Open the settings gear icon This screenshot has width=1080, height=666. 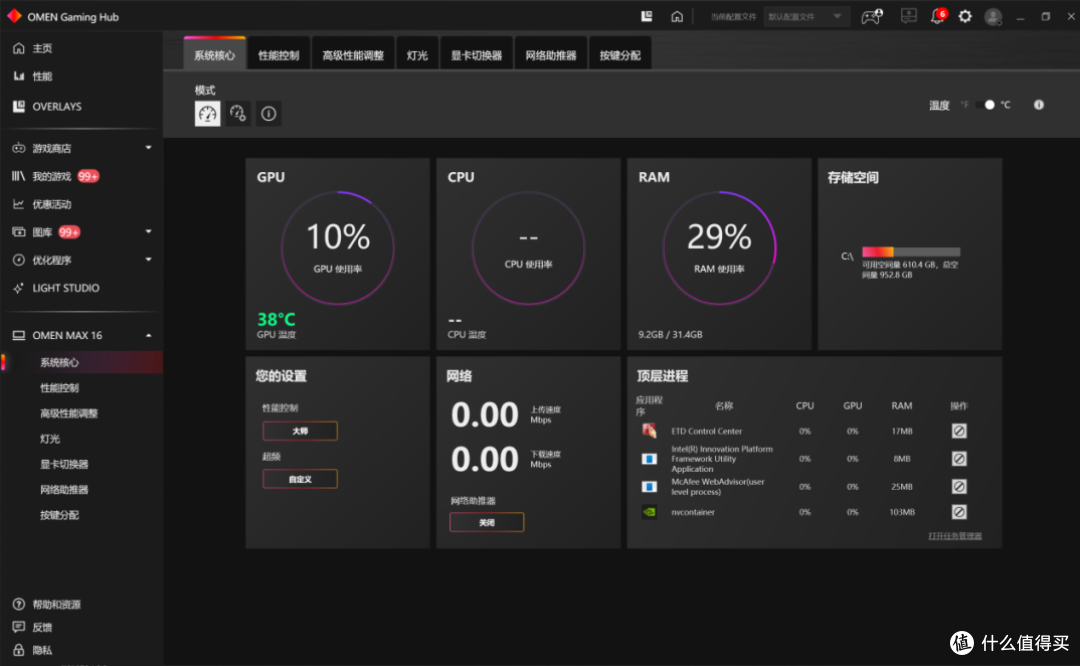tap(965, 16)
